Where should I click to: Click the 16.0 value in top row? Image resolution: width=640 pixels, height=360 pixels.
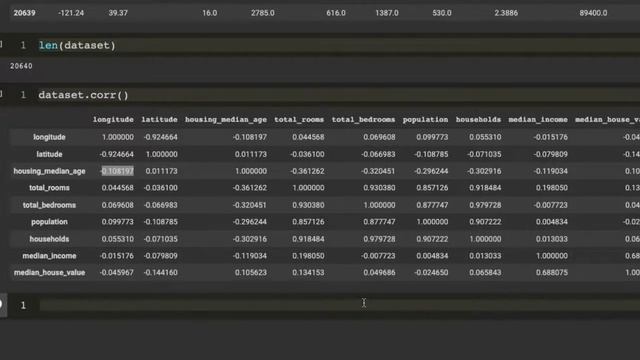click(209, 13)
